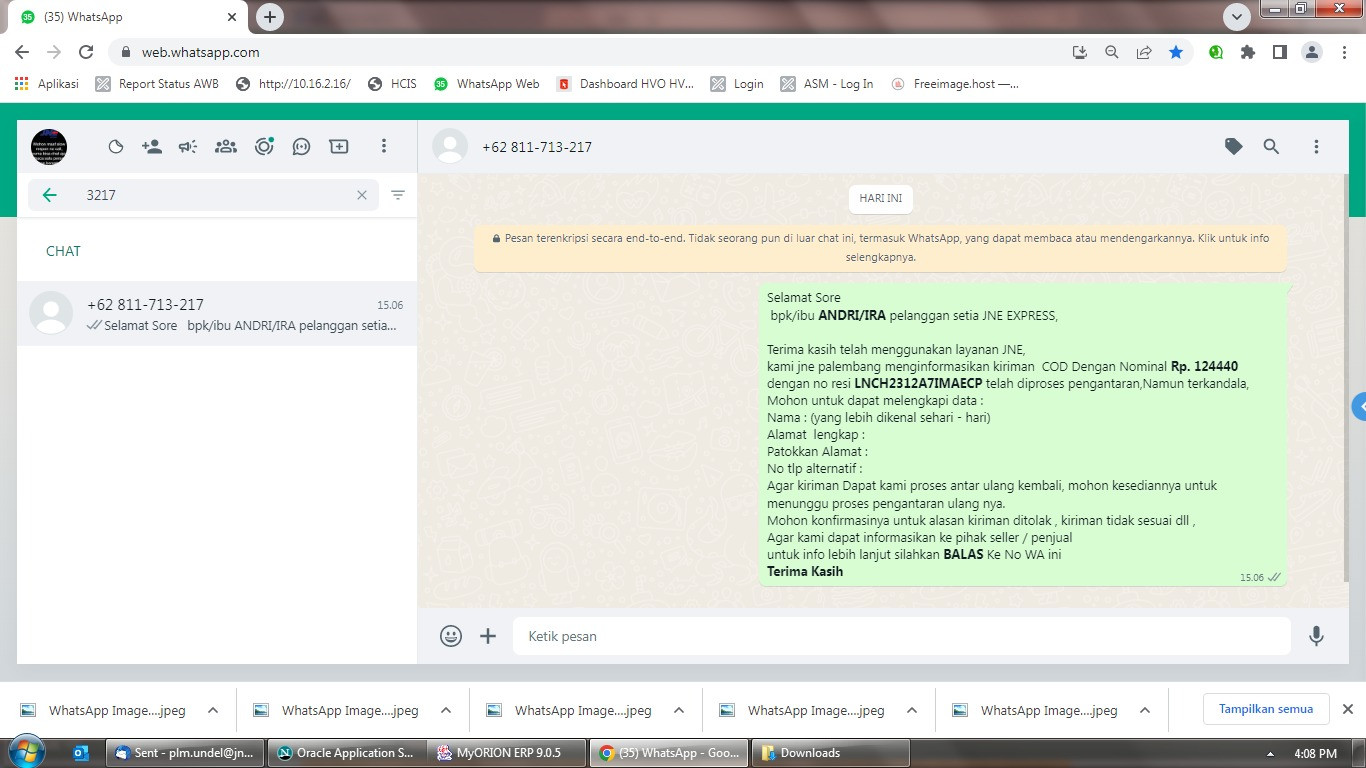The width and height of the screenshot is (1366, 768).
Task: Click the label tag icon
Action: click(1234, 147)
